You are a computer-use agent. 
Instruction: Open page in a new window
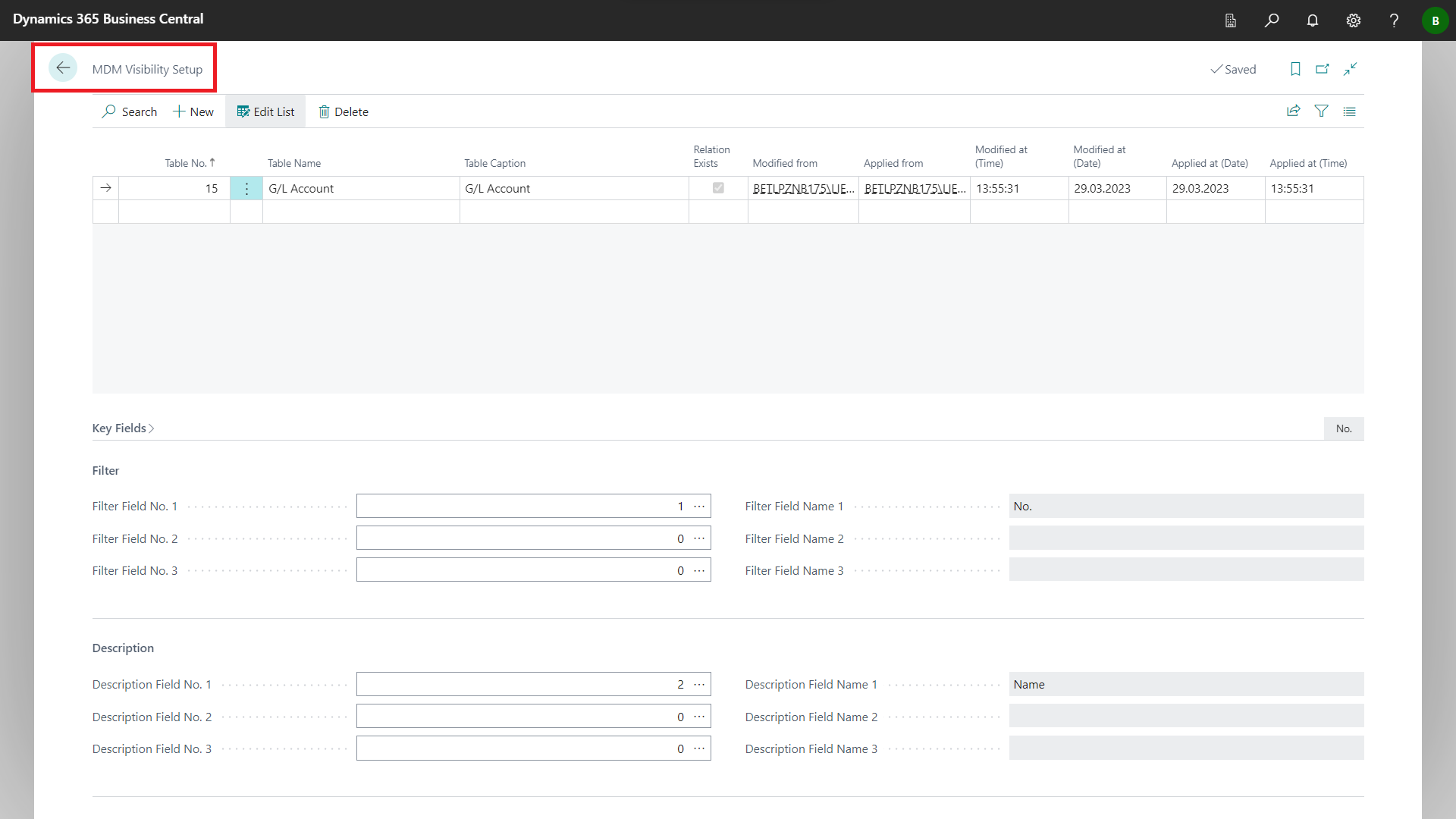(1323, 69)
